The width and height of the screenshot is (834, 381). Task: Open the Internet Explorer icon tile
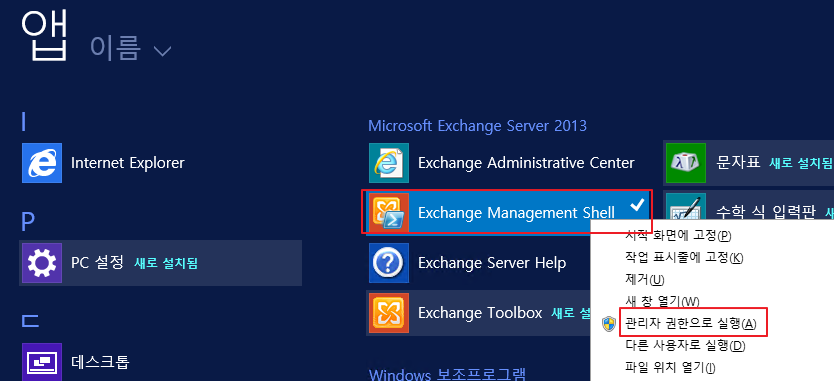point(41,163)
